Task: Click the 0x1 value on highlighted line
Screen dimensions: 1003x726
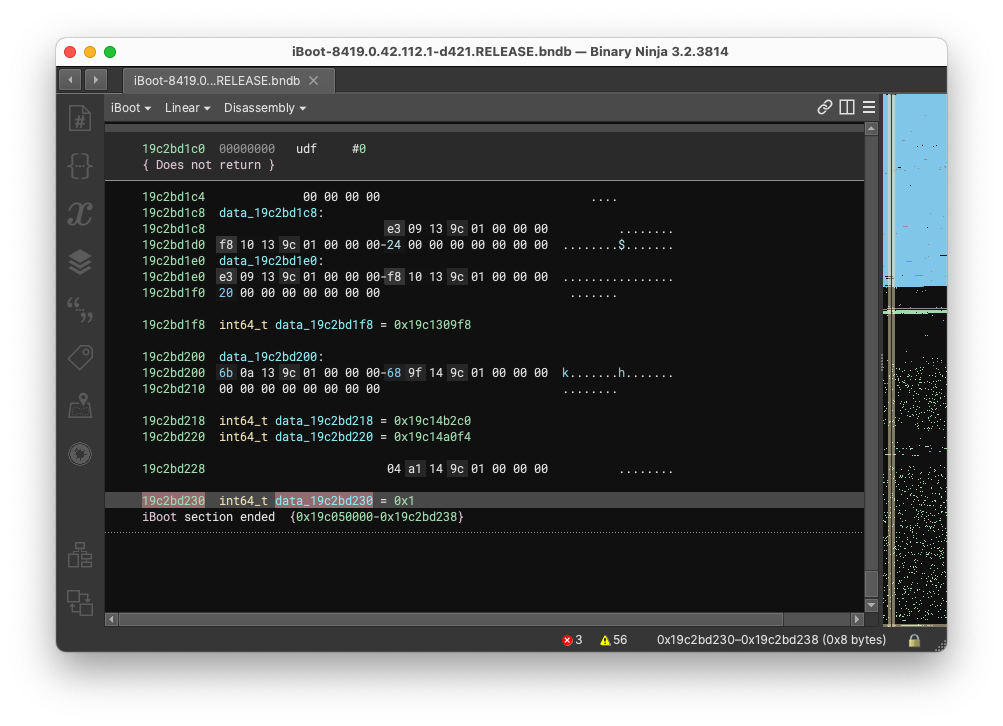Action: click(x=404, y=501)
